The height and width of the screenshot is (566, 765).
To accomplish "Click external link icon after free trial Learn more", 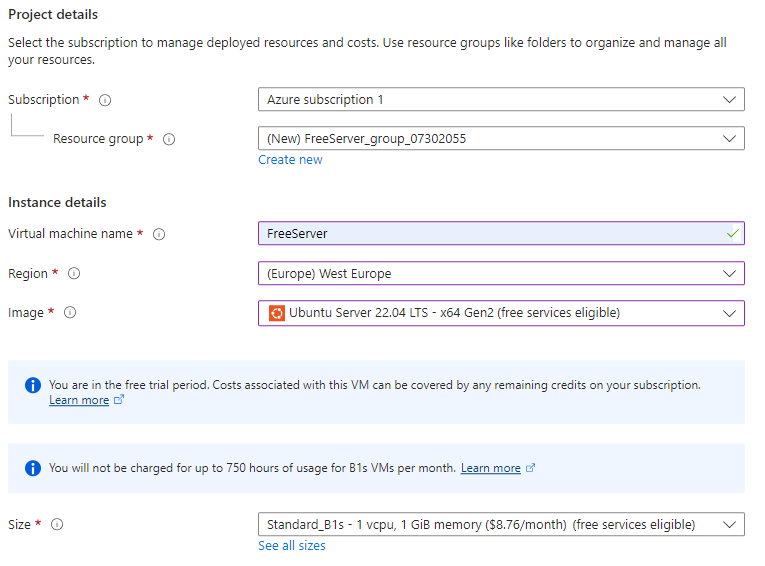I will click(119, 400).
